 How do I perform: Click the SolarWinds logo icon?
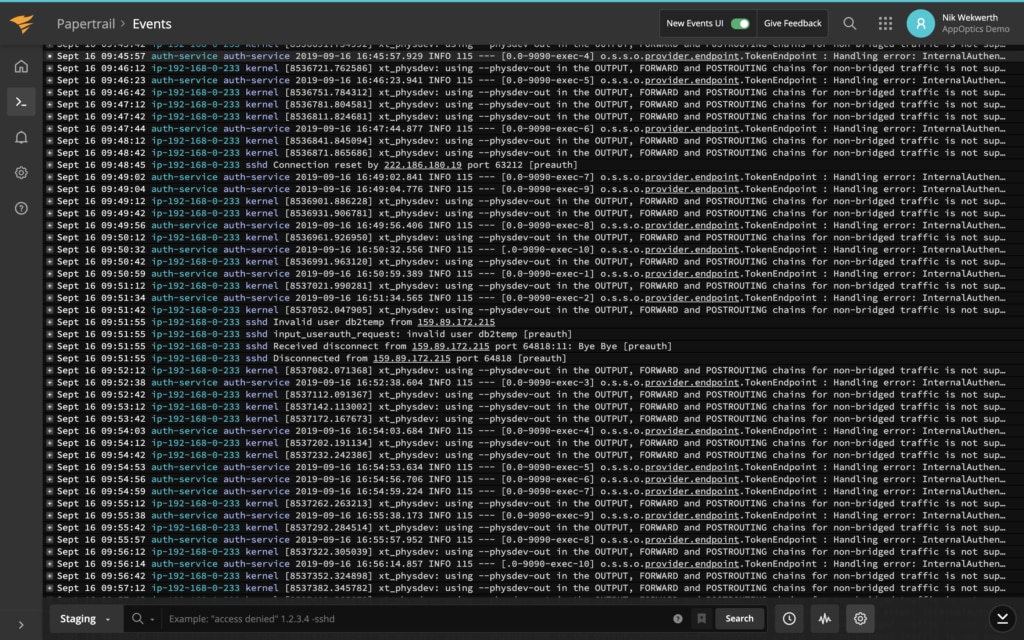tap(22, 24)
